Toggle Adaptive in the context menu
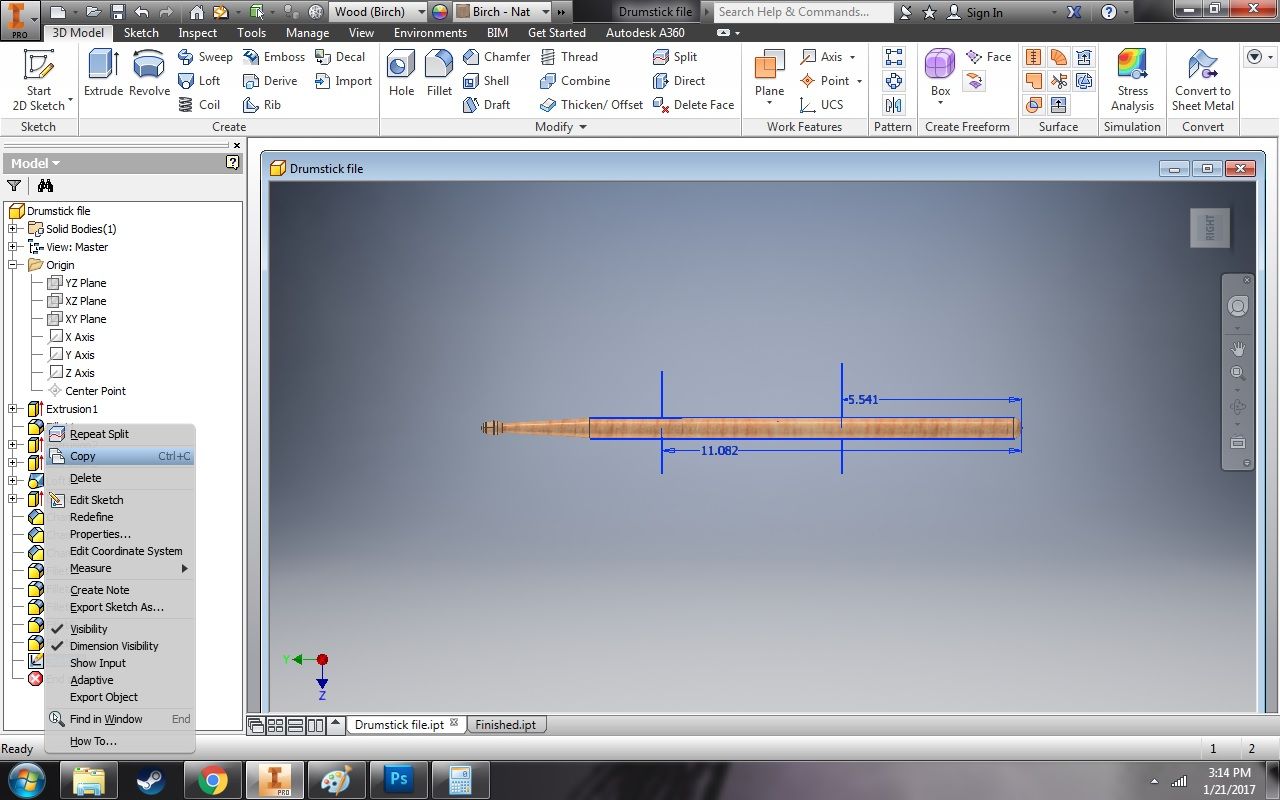 91,679
